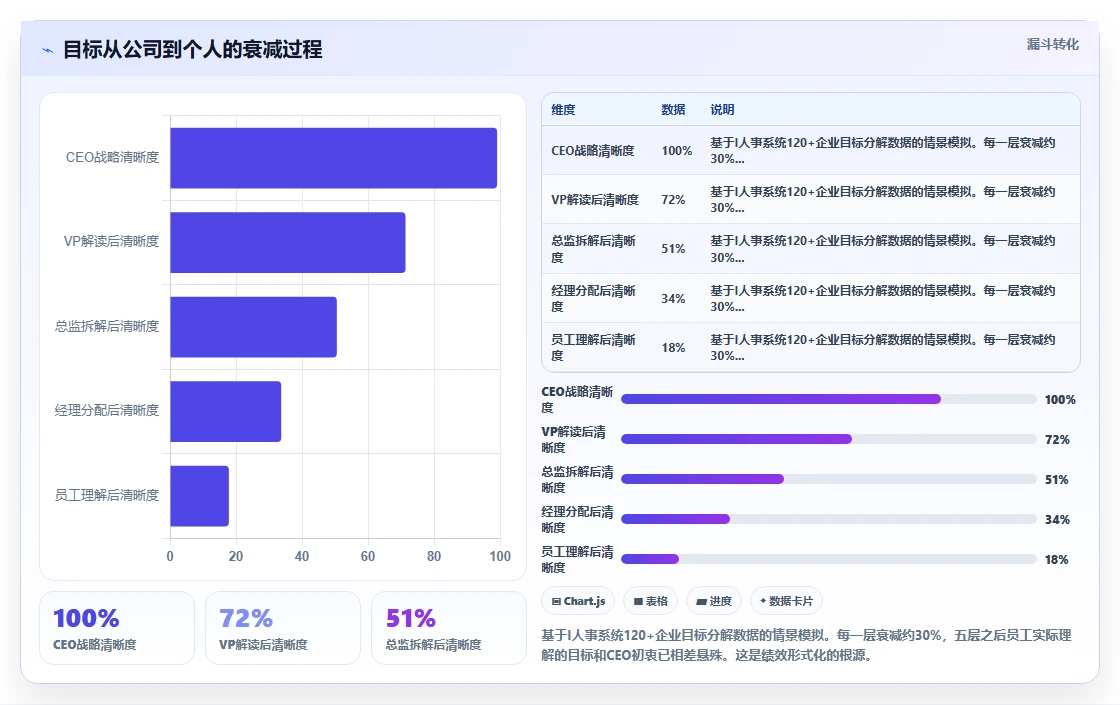Click the lightning icon beside the title
This screenshot has width=1120, height=705.
[x=48, y=50]
